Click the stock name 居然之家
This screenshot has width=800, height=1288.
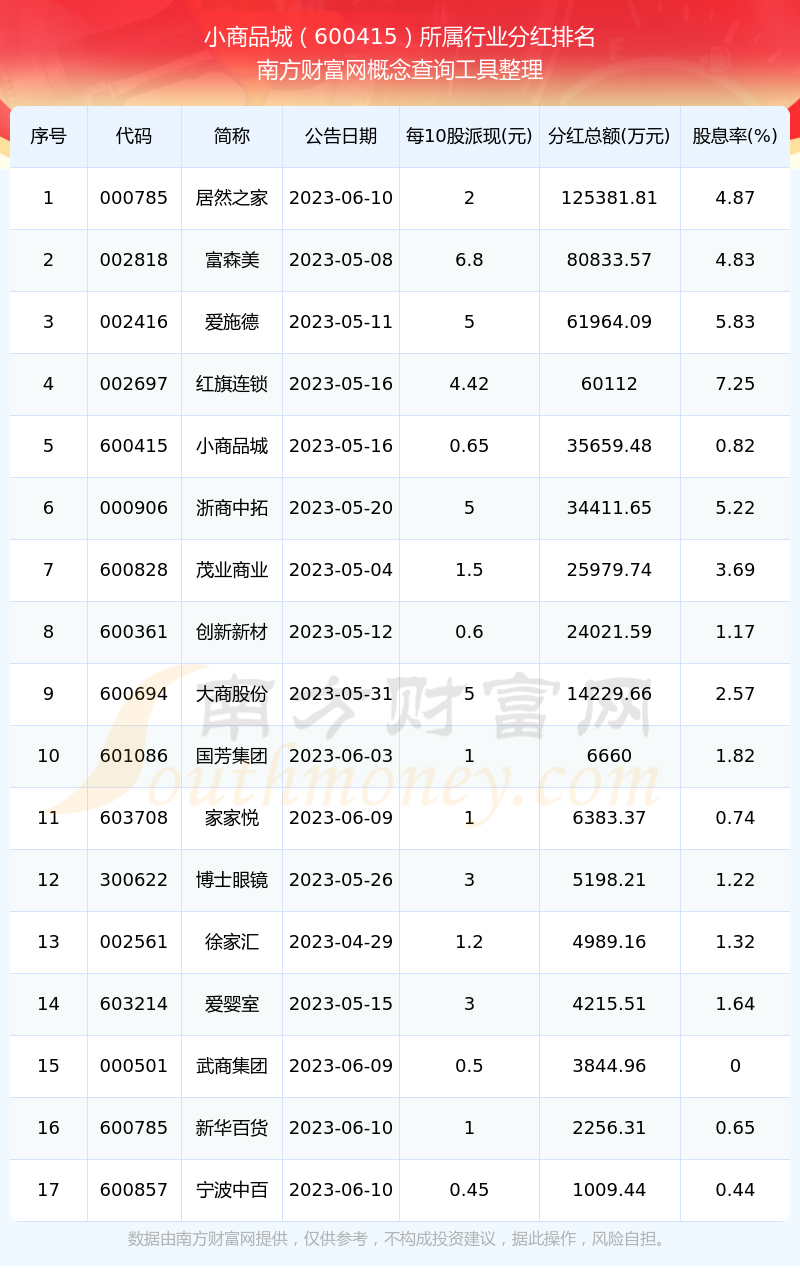point(232,198)
